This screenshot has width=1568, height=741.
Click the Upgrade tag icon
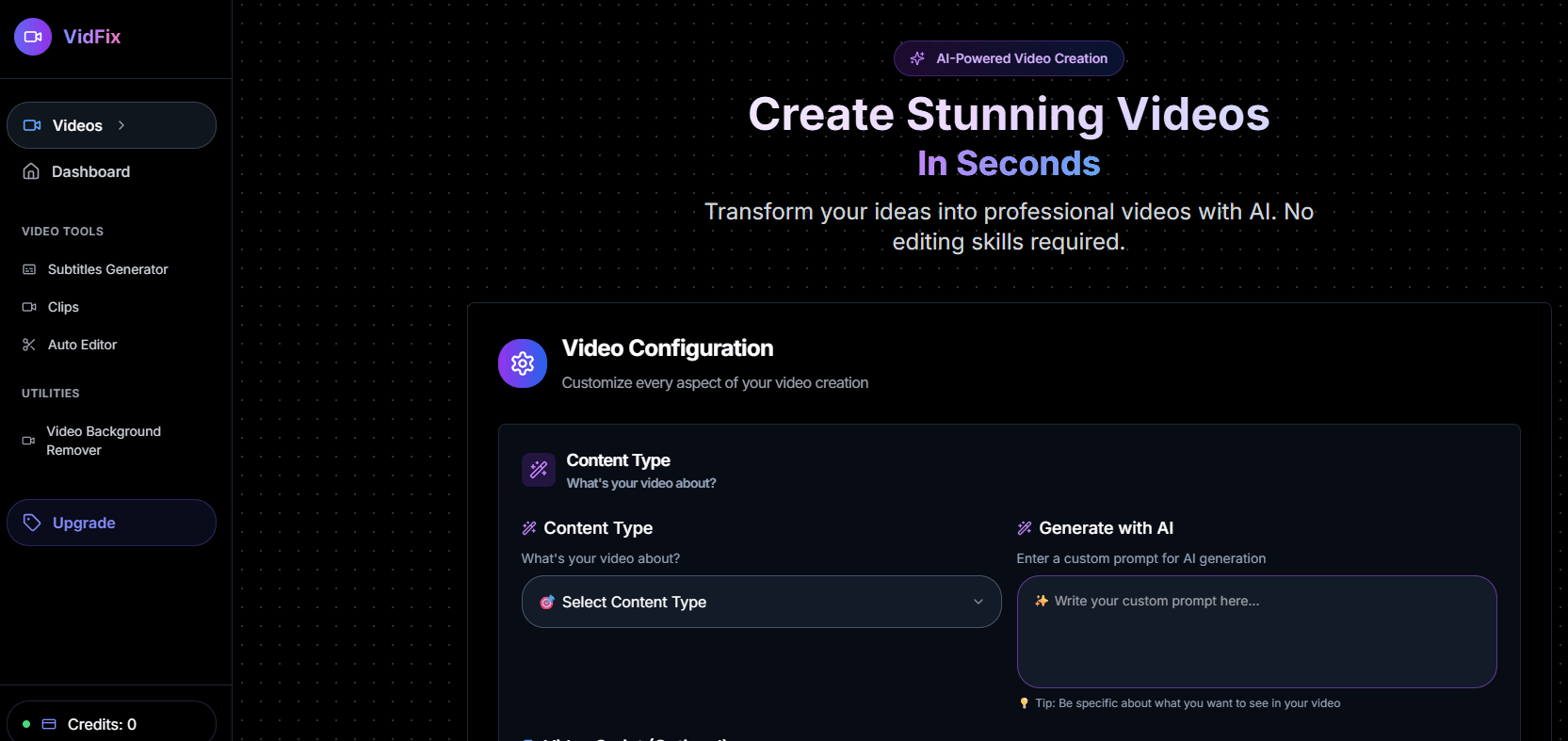32,523
